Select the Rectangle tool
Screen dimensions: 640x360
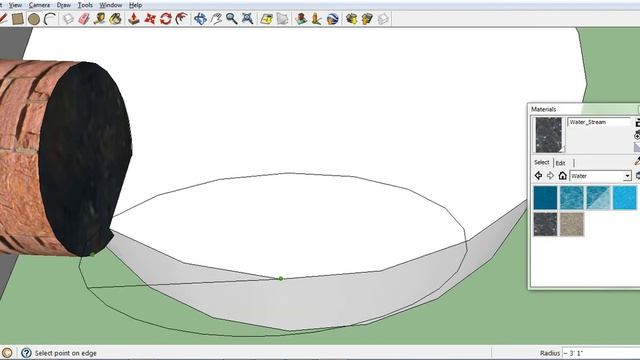click(x=18, y=19)
